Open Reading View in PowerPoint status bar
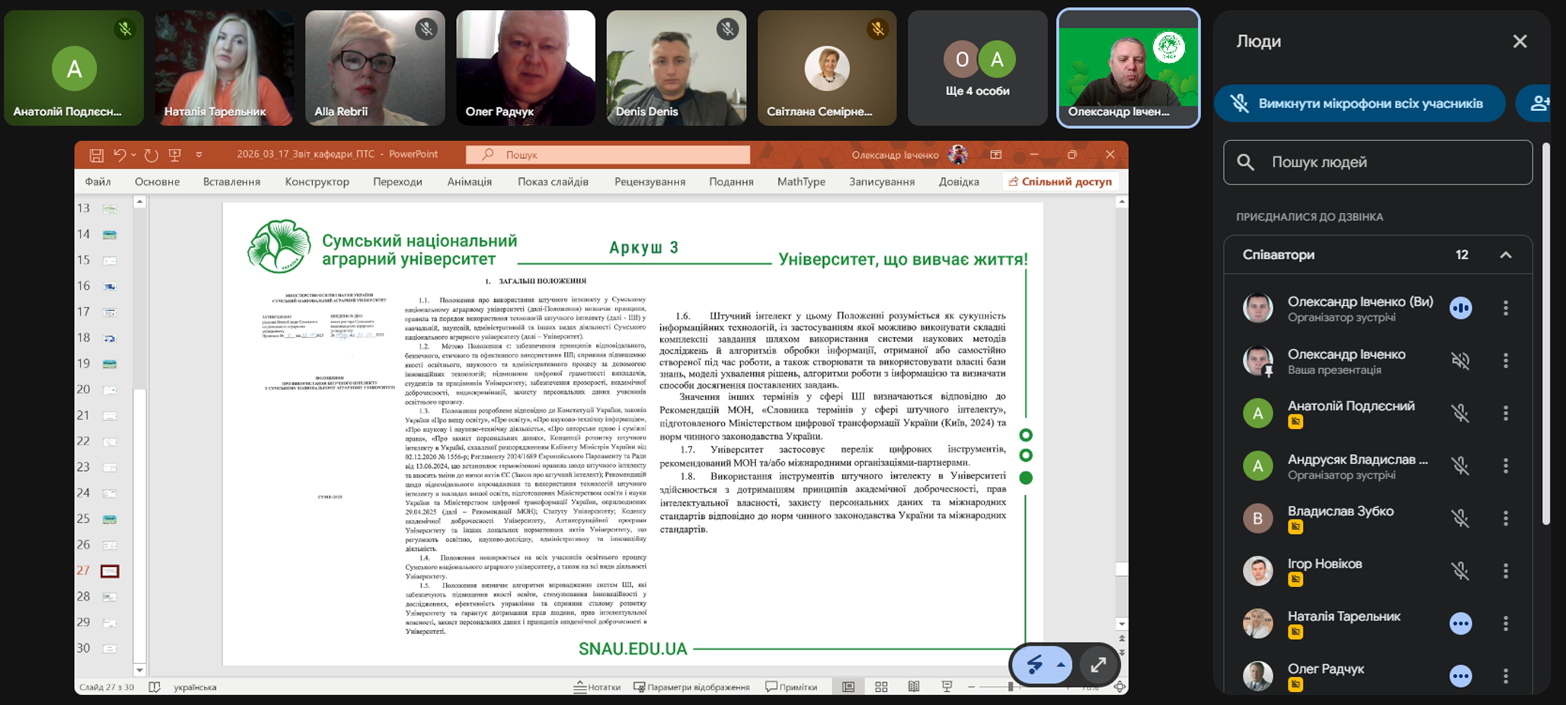1566x705 pixels. click(x=912, y=687)
